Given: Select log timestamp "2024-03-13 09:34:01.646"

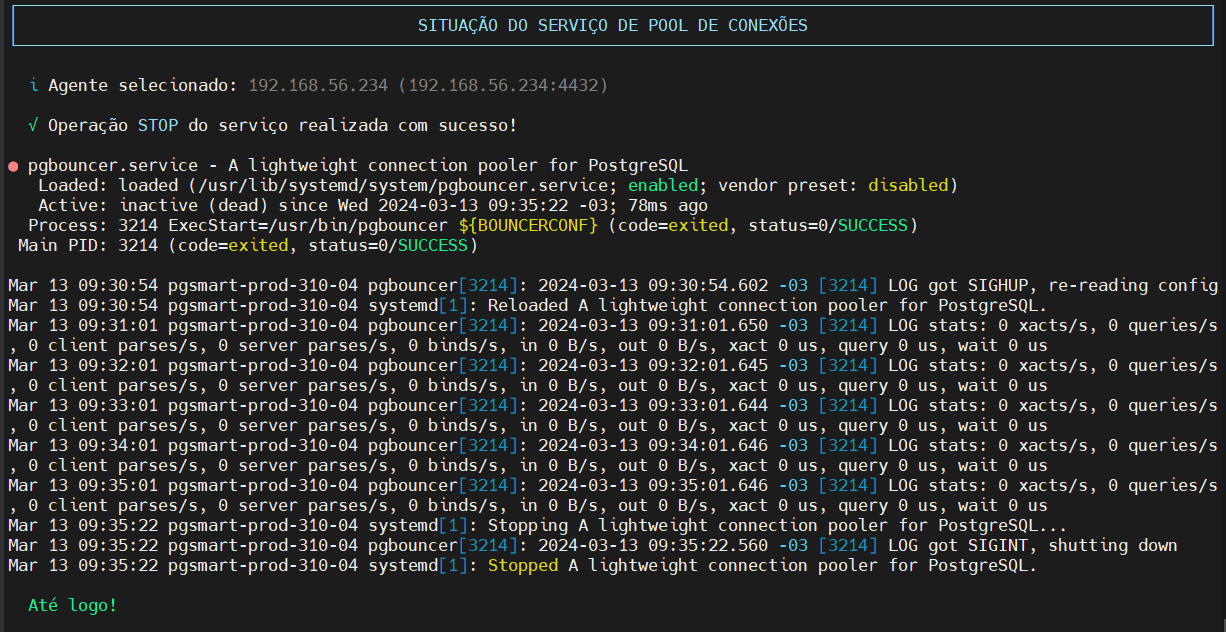Looking at the screenshot, I should pyautogui.click(x=653, y=445).
